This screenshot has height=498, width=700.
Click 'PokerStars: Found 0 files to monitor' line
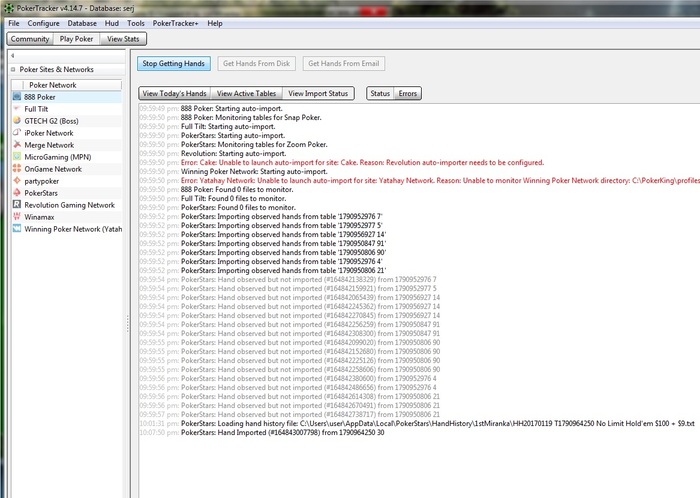point(217,208)
